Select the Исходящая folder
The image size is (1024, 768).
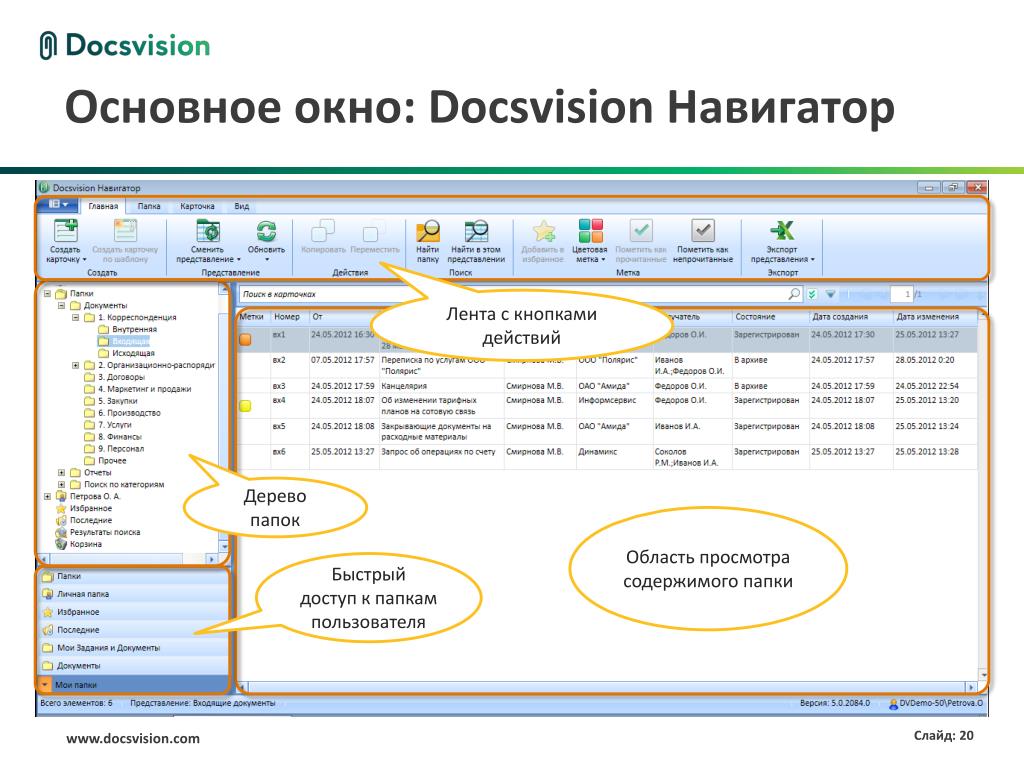coord(133,353)
